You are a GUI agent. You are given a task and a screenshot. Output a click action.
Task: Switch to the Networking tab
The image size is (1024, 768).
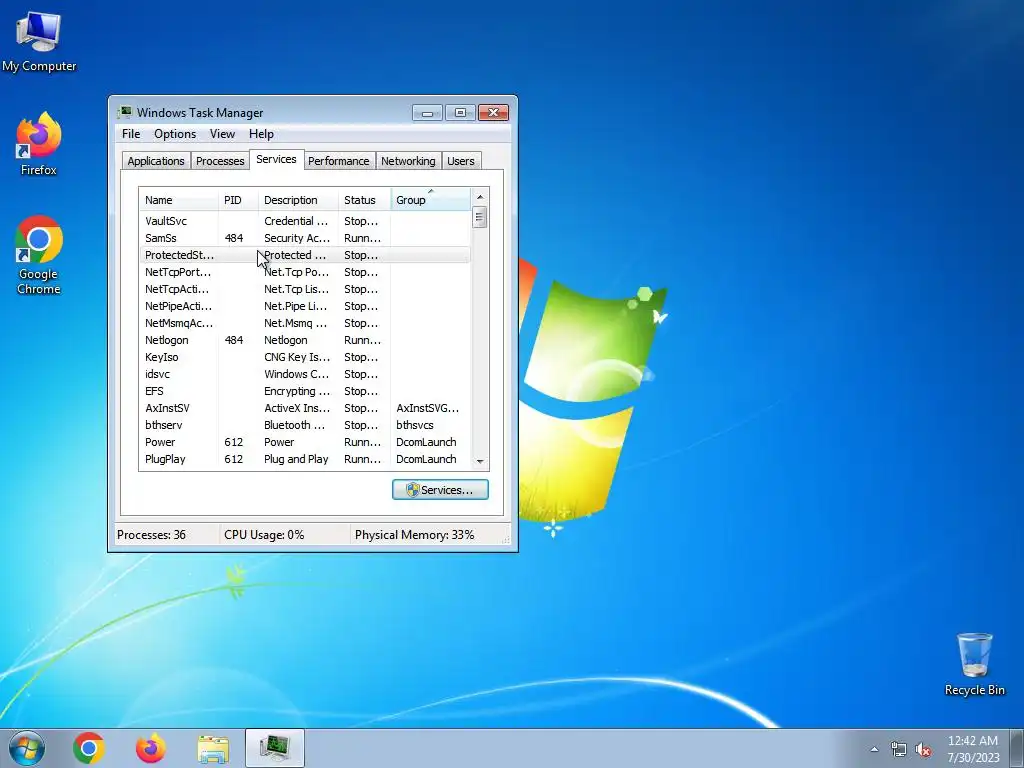408,161
